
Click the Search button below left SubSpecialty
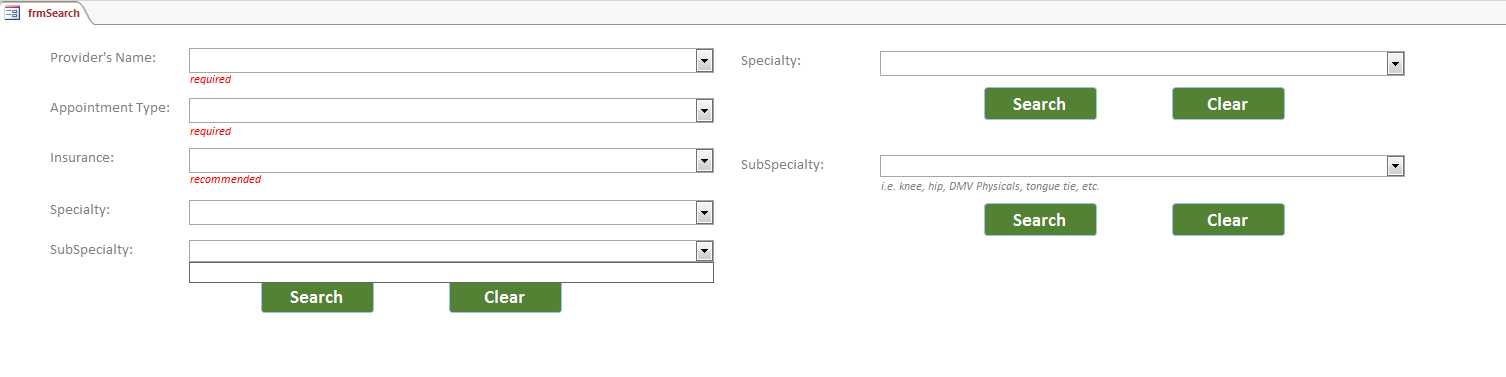[317, 297]
